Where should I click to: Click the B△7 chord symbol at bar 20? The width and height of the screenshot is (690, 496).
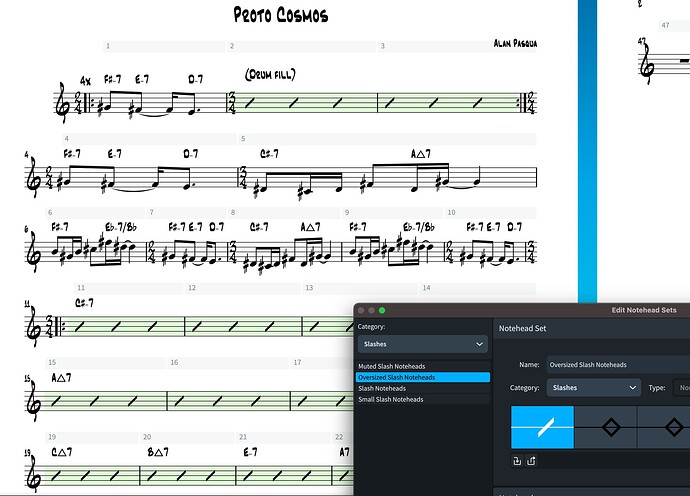click(158, 452)
